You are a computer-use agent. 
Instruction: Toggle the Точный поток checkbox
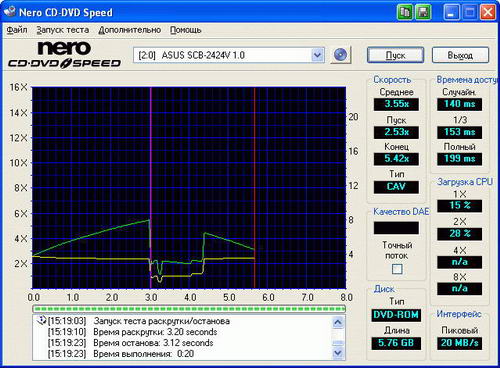tap(397, 269)
